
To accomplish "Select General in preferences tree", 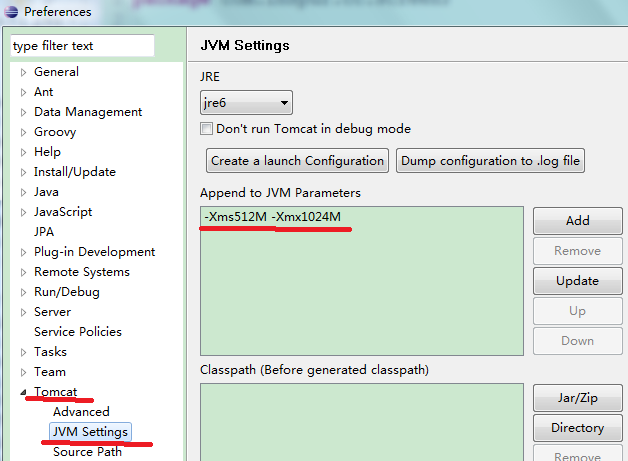I will [56, 72].
